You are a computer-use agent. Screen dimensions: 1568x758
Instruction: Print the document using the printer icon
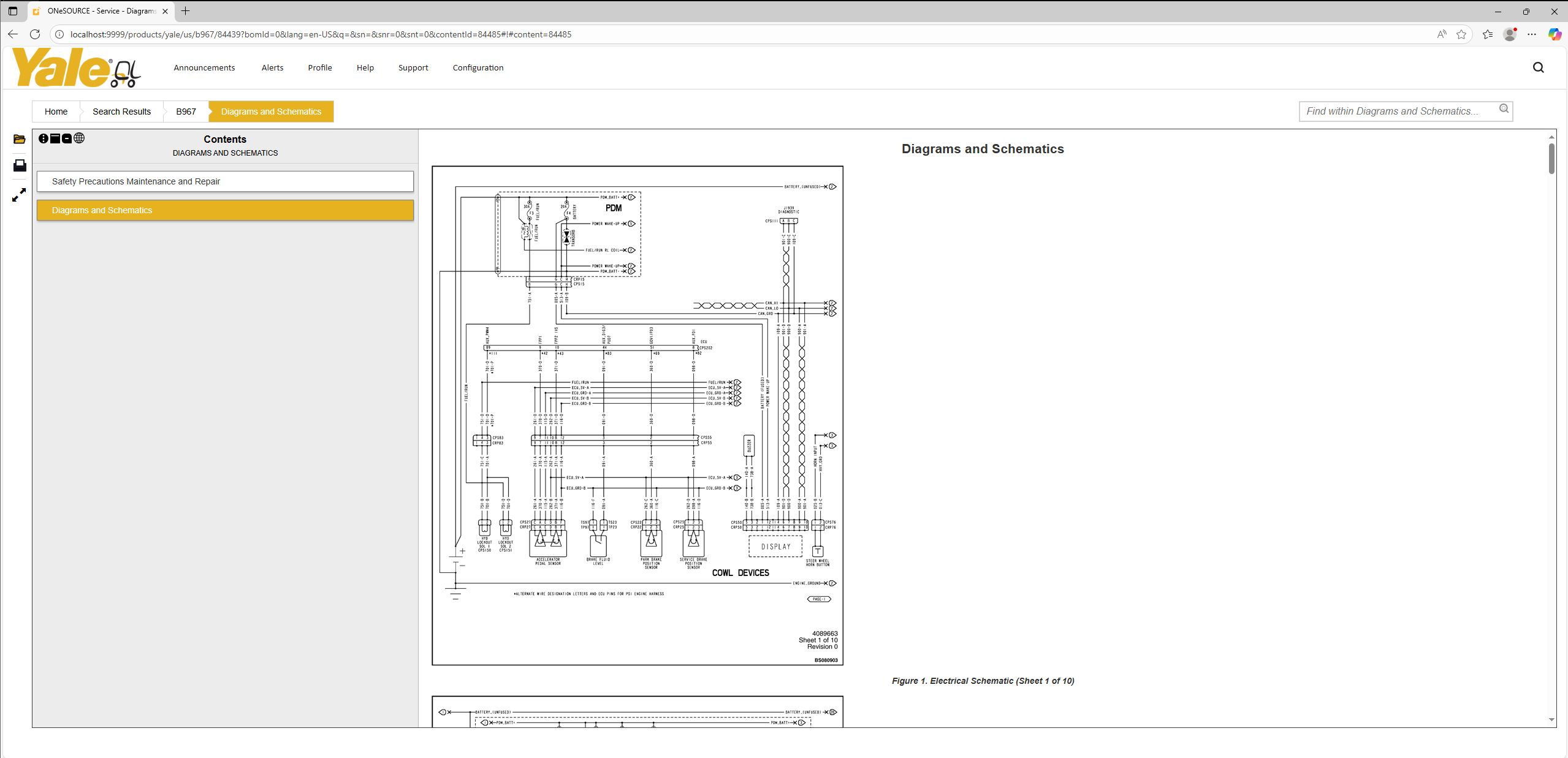tap(18, 165)
